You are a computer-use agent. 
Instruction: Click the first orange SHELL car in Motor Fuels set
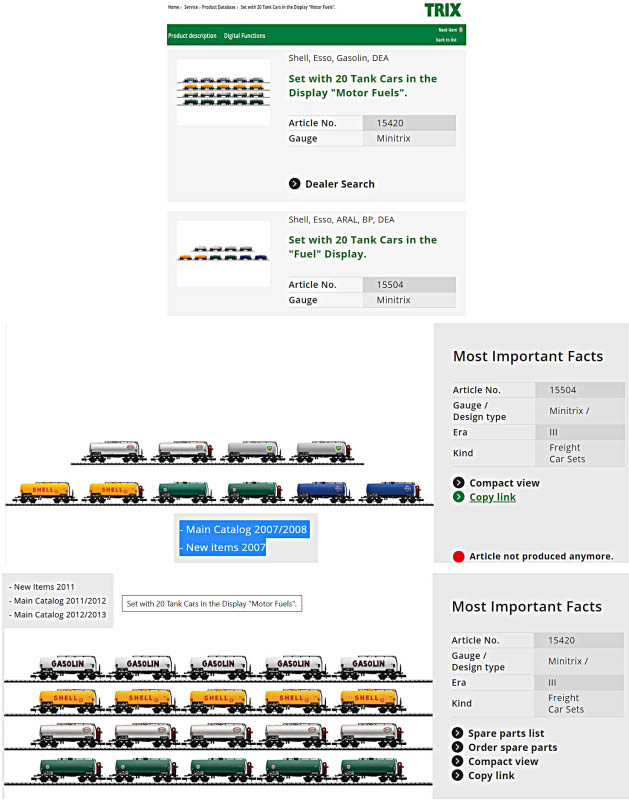(x=67, y=700)
